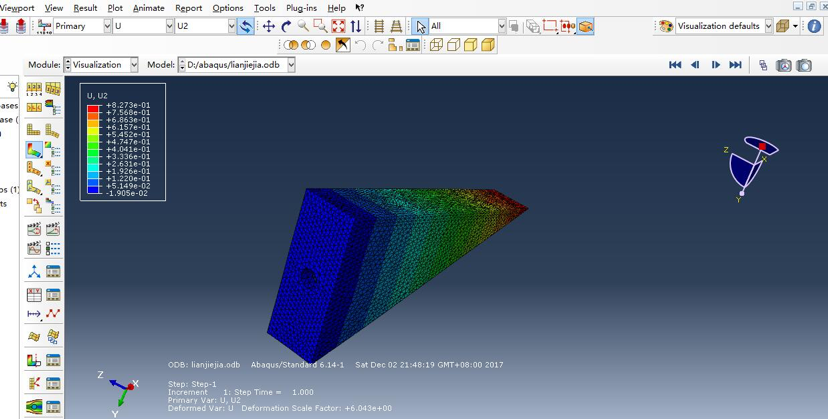Open the field output dialog icon
This screenshot has height=419, width=828.
pyautogui.click(x=44, y=26)
